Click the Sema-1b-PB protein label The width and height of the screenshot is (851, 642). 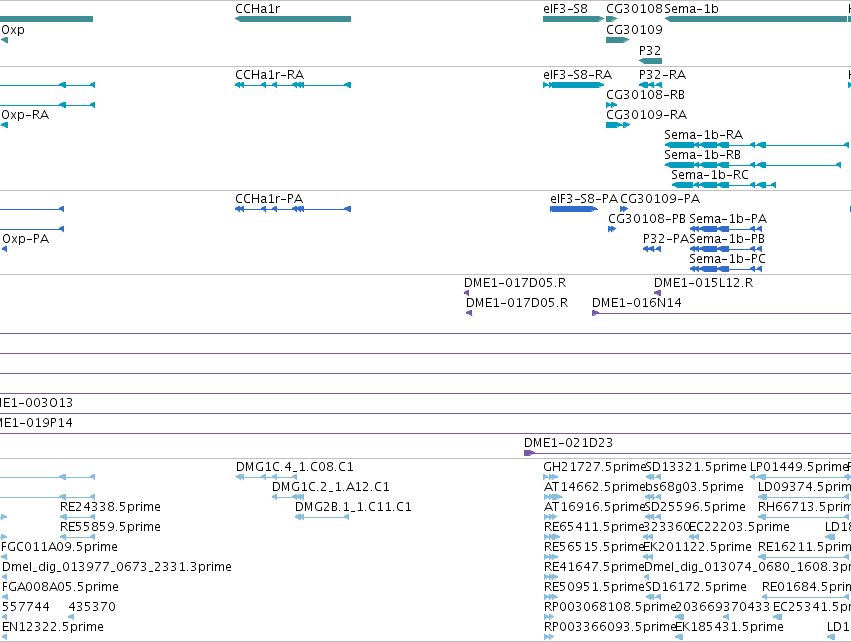click(727, 239)
